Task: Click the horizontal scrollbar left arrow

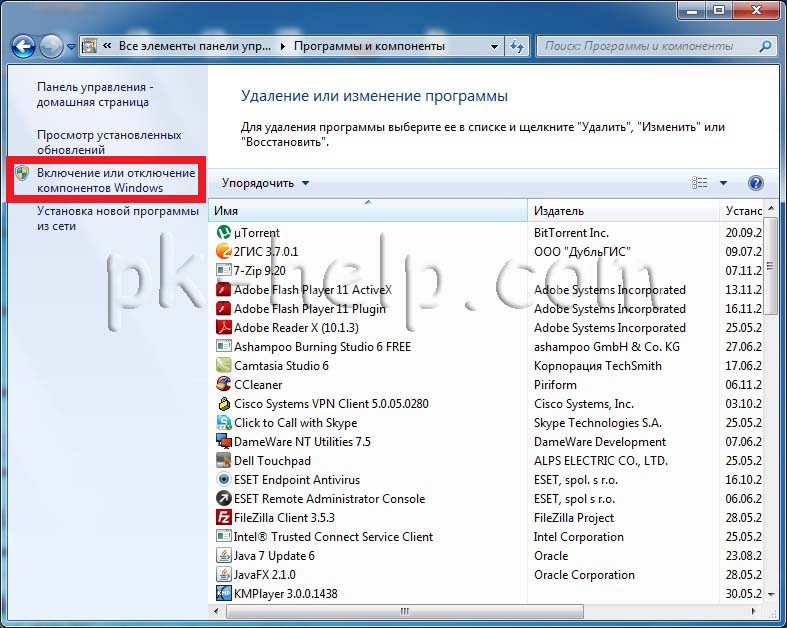Action: 216,611
